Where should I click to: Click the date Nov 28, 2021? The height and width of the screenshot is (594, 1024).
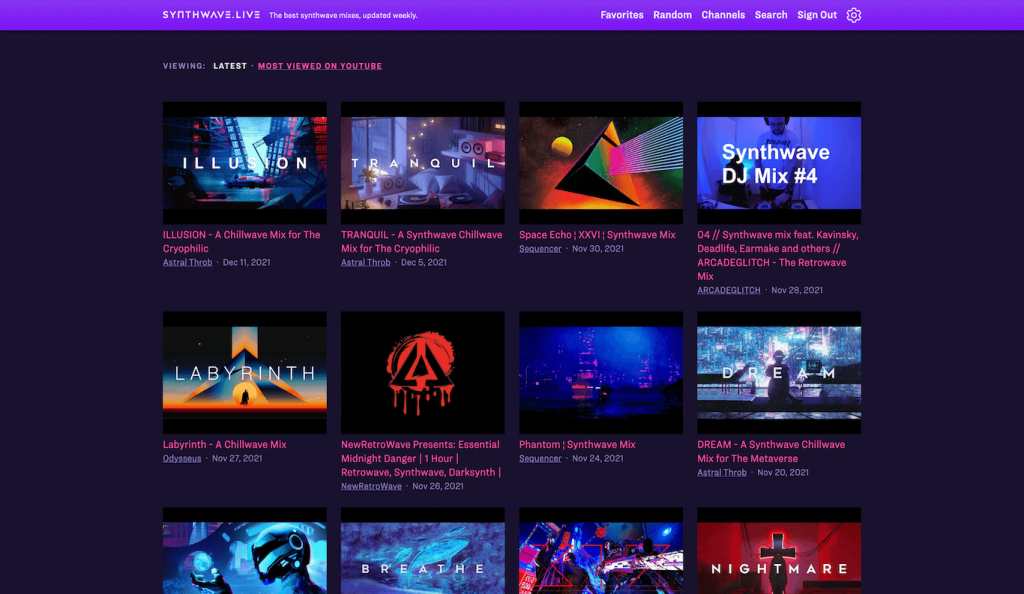point(797,290)
